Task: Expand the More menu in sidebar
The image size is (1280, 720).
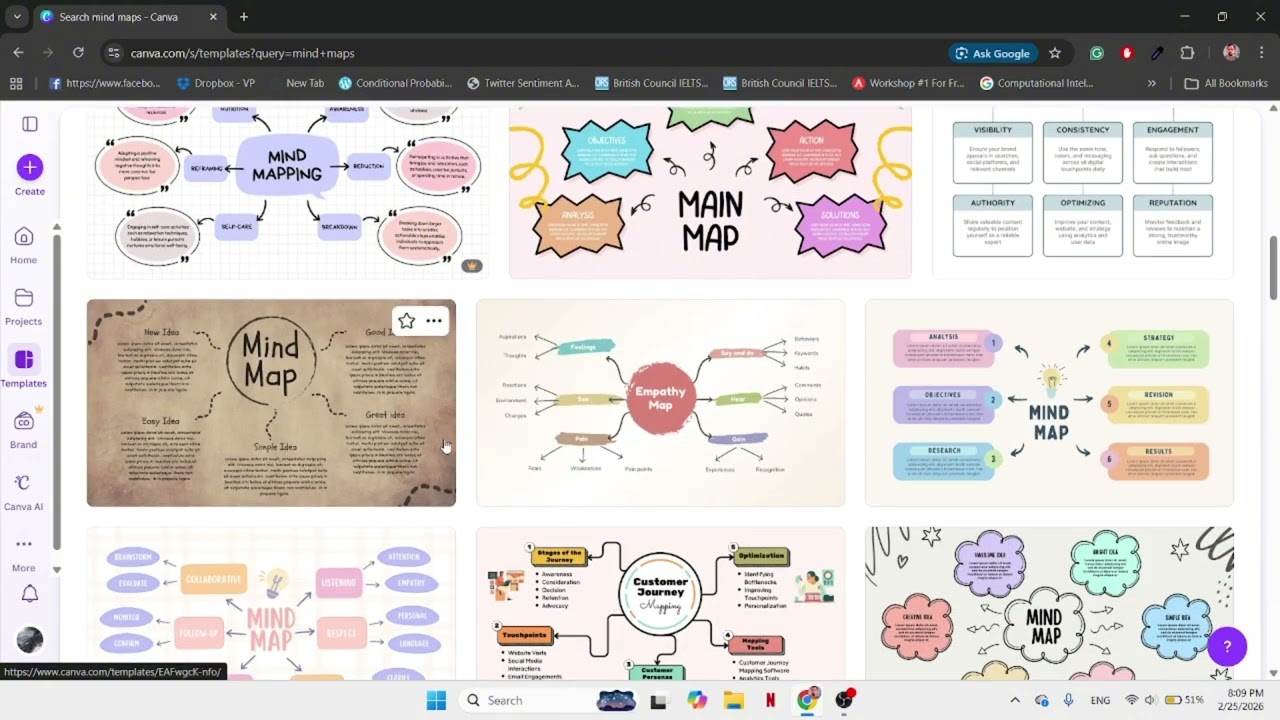Action: (24, 553)
